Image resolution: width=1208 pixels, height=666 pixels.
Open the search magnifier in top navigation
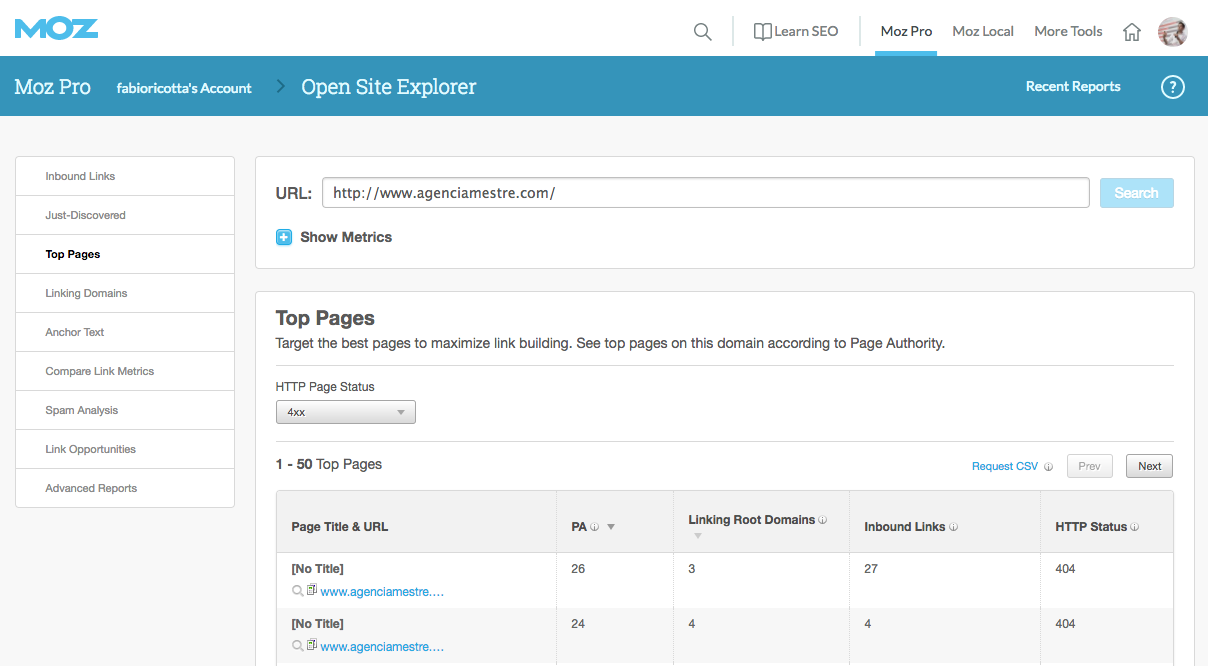point(702,31)
